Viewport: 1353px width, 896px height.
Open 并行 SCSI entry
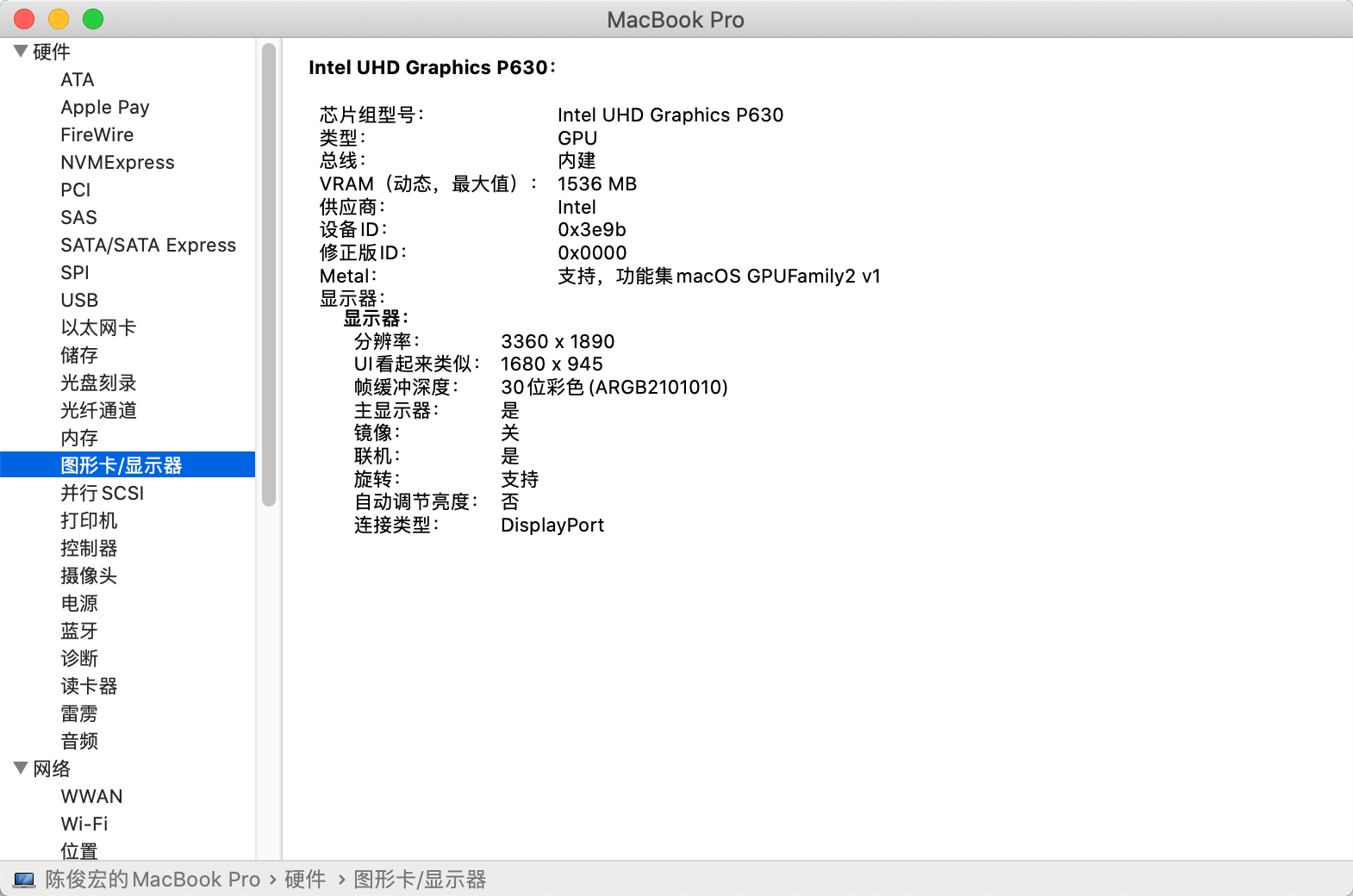tap(103, 494)
